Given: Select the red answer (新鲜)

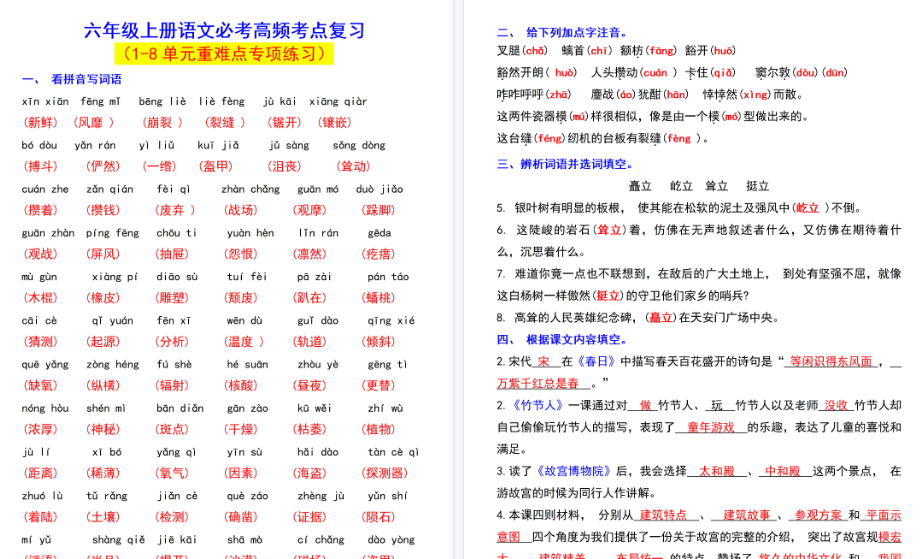Looking at the screenshot, I should click(40, 123).
